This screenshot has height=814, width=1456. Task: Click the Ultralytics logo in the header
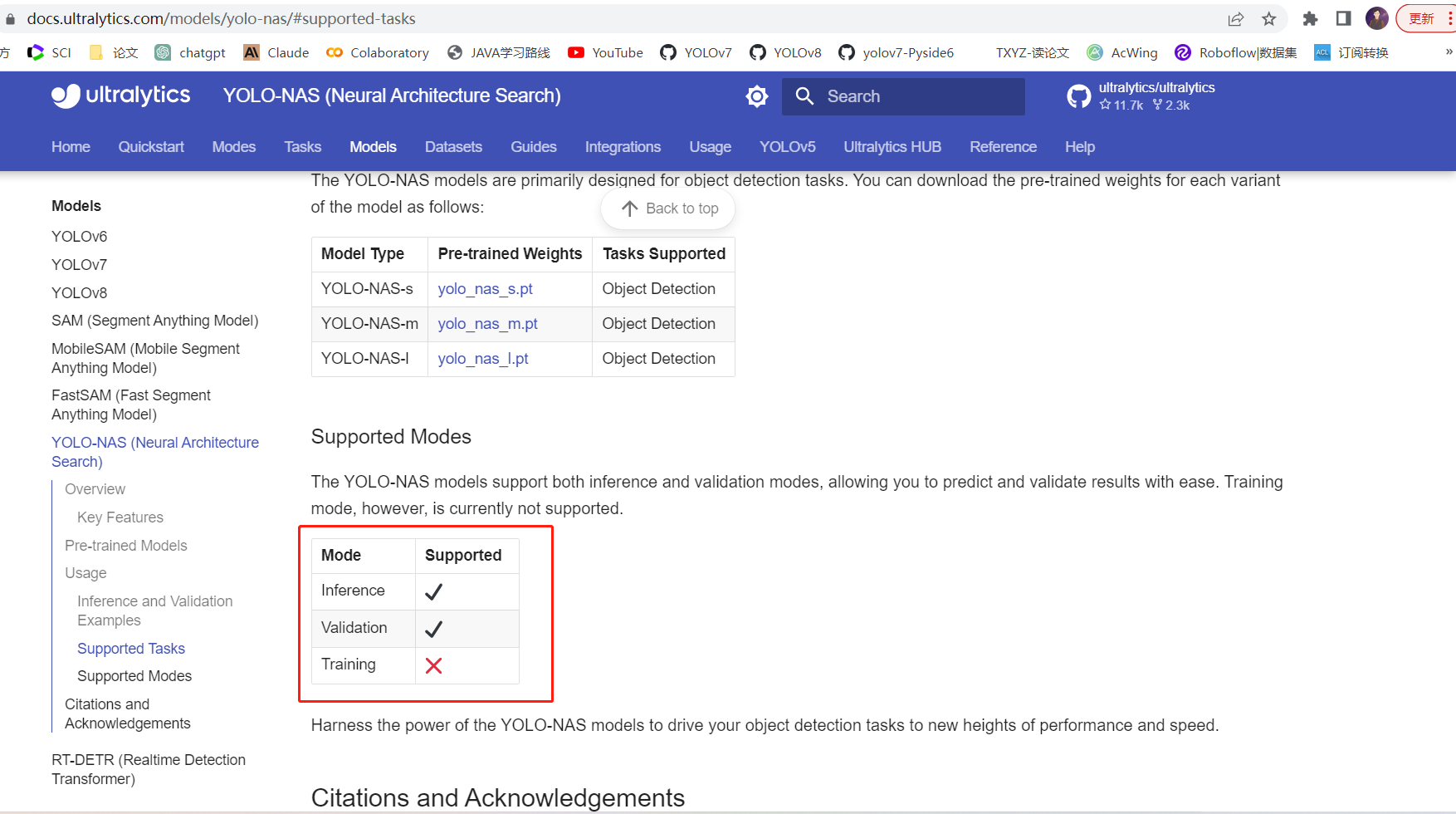tap(120, 96)
